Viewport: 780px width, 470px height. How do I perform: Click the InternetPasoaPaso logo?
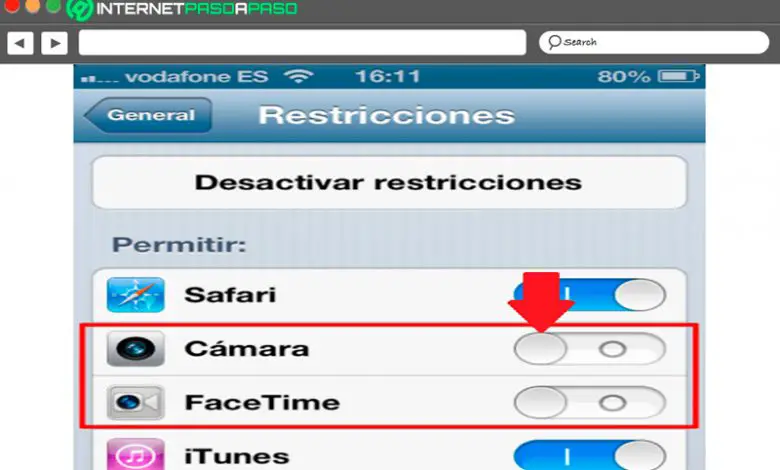click(183, 9)
